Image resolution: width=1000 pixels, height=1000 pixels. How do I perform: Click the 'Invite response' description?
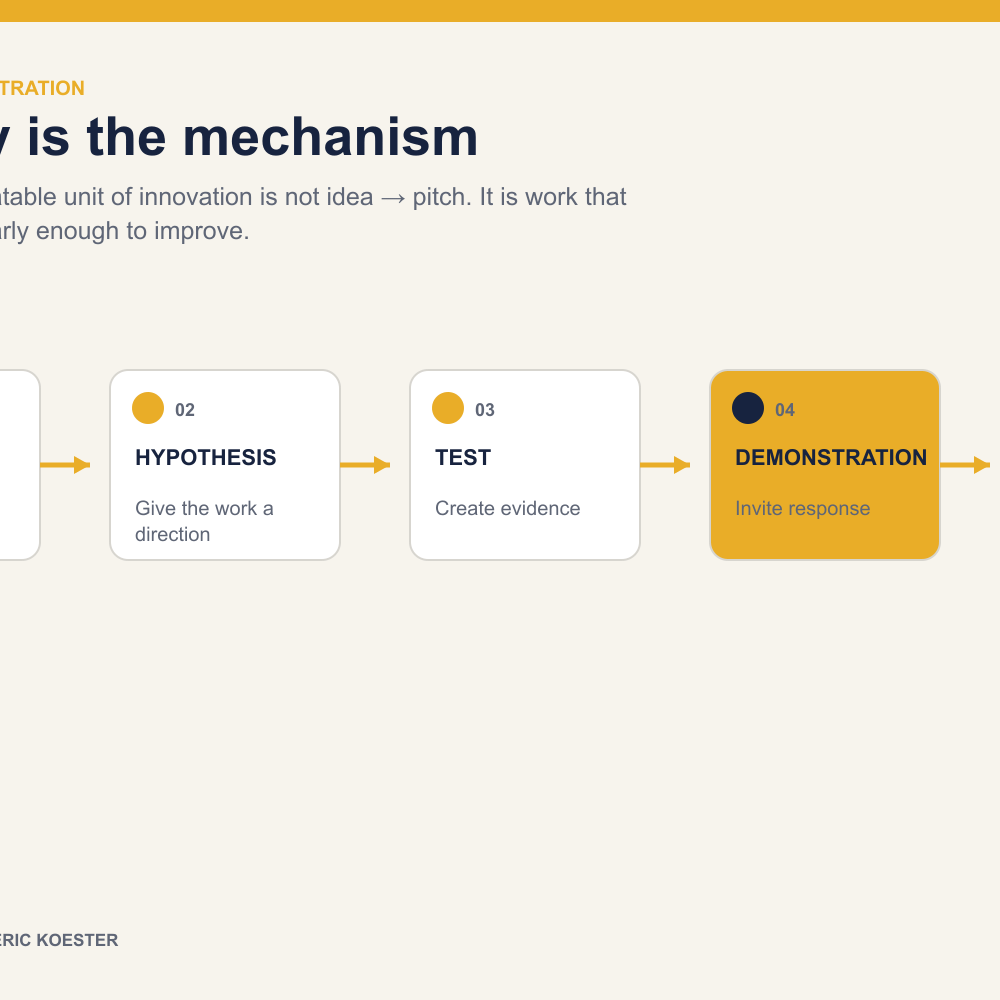point(802,508)
